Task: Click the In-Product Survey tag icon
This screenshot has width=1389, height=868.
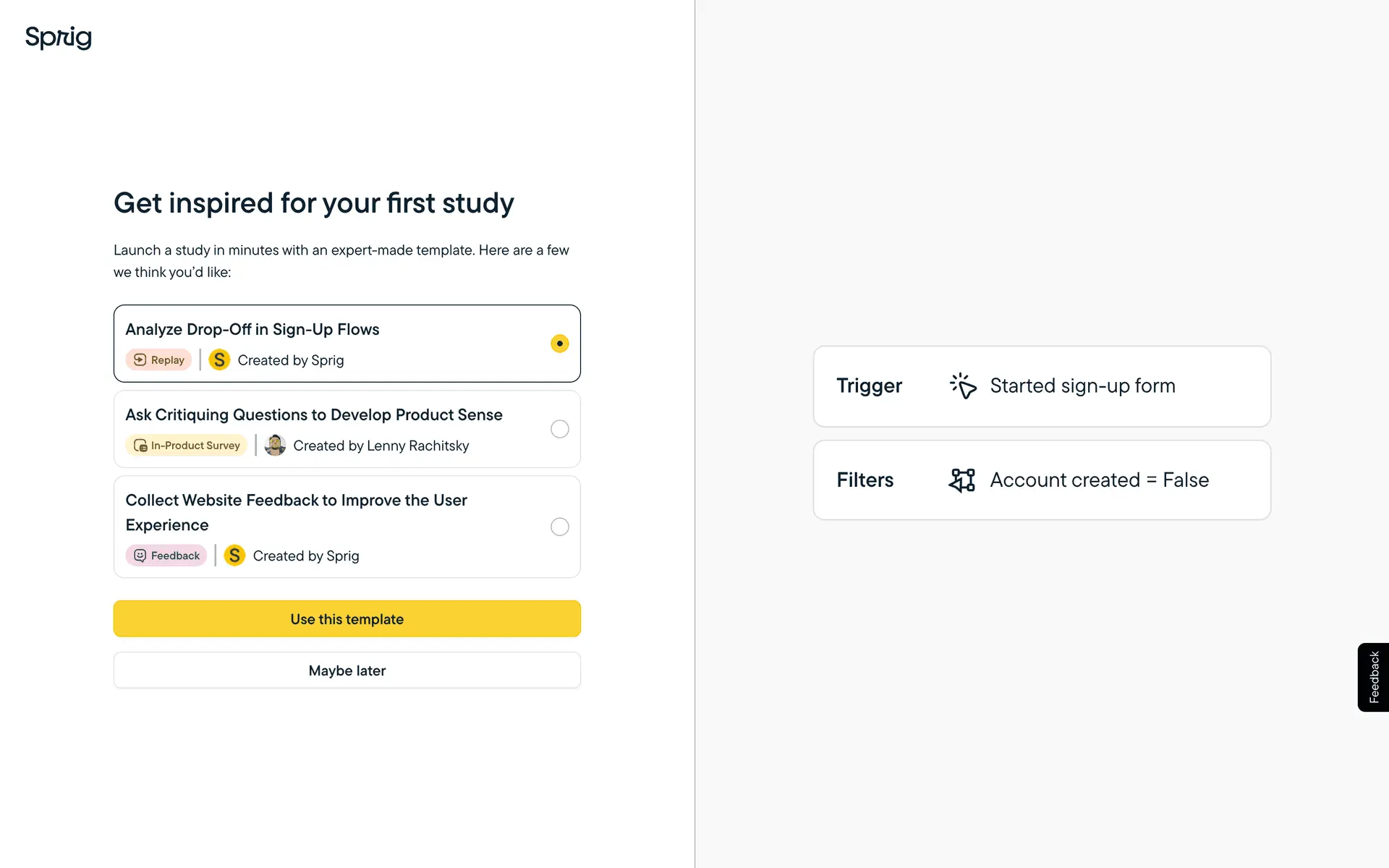Action: (x=140, y=446)
